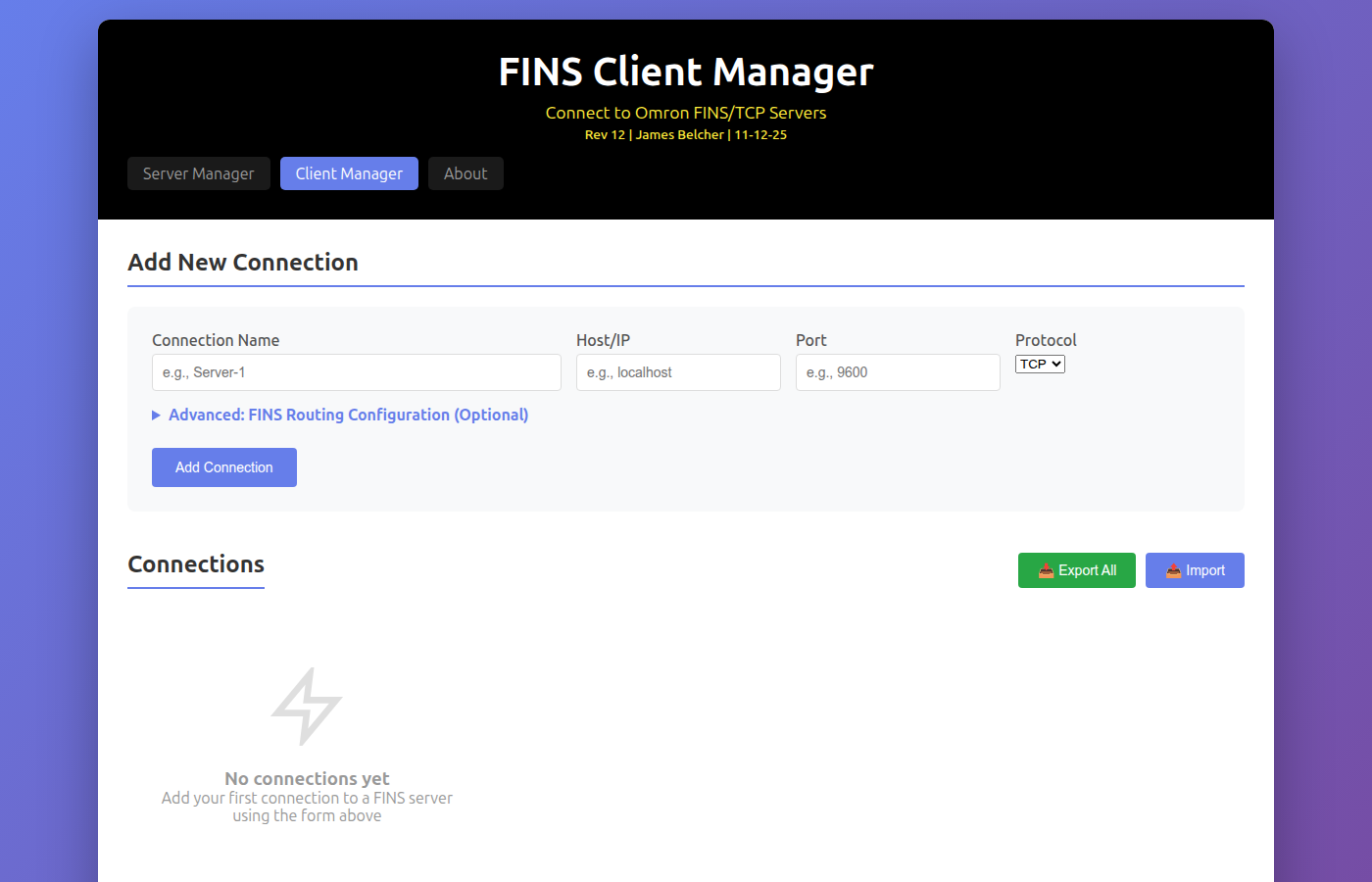1372x882 pixels.
Task: Click the Import button
Action: pyautogui.click(x=1195, y=570)
